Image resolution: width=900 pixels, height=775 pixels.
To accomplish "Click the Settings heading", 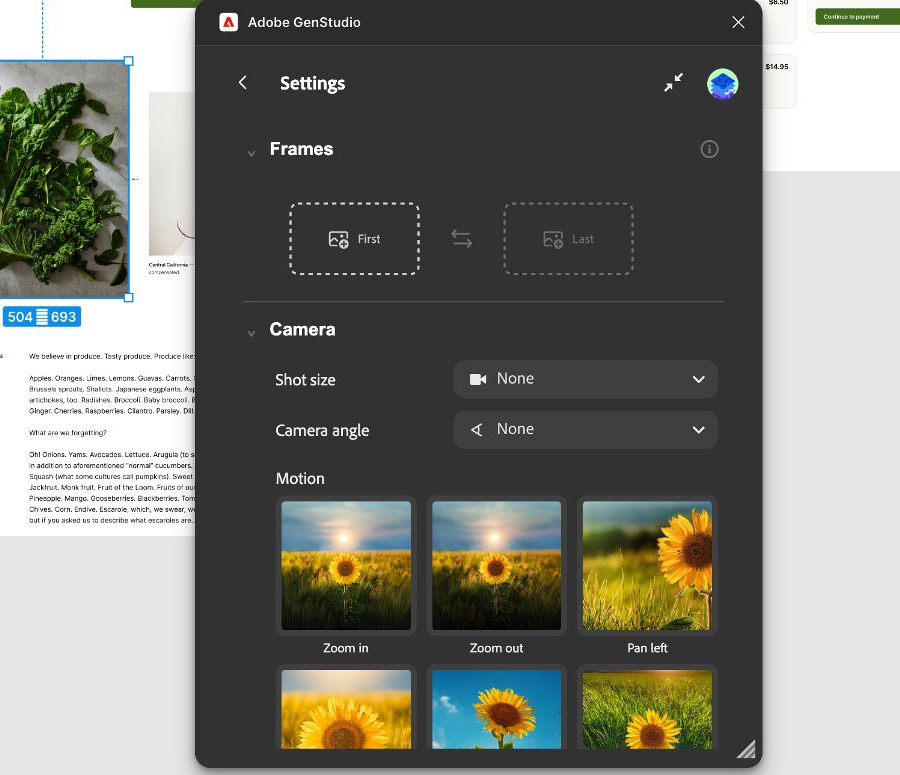I will click(312, 83).
